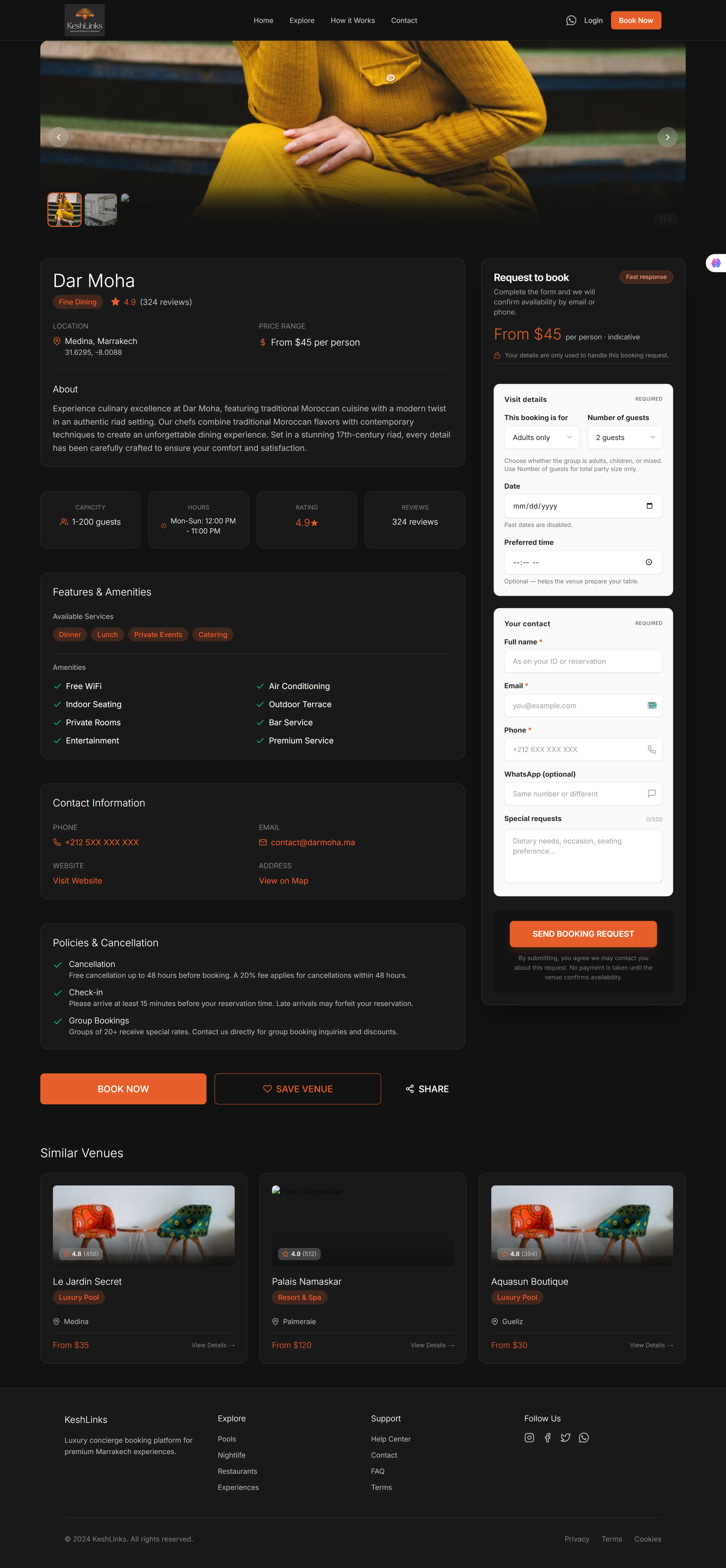Select the second gallery thumbnail
Image resolution: width=726 pixels, height=1568 pixels.
tap(101, 209)
